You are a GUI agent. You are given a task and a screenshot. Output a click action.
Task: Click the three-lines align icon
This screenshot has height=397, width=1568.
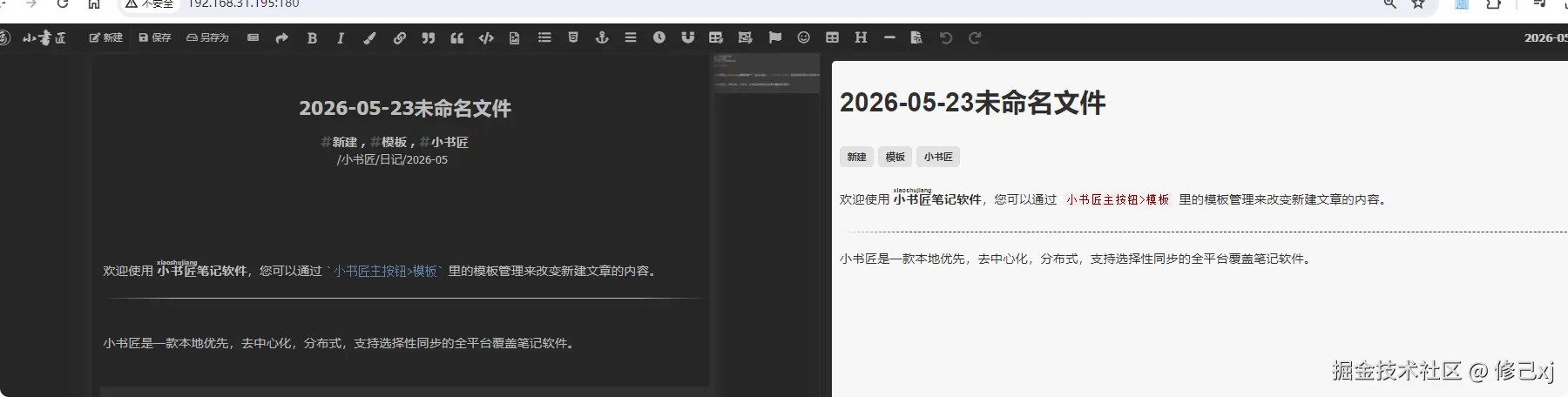click(x=631, y=37)
